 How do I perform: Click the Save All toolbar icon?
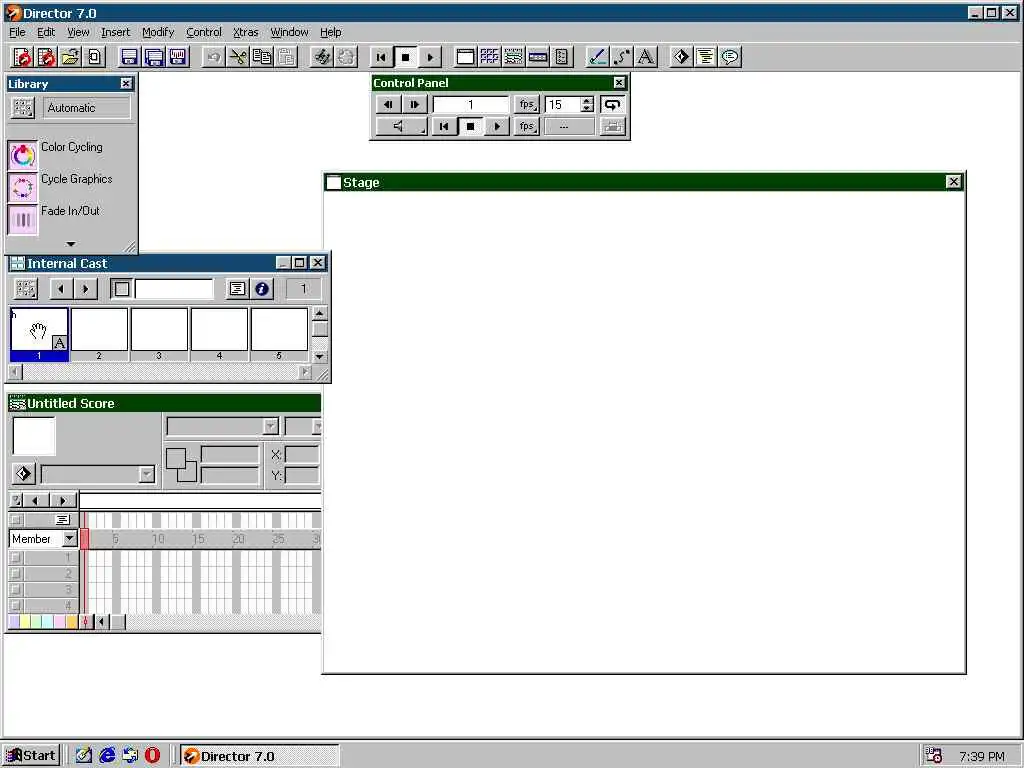pyautogui.click(x=153, y=57)
